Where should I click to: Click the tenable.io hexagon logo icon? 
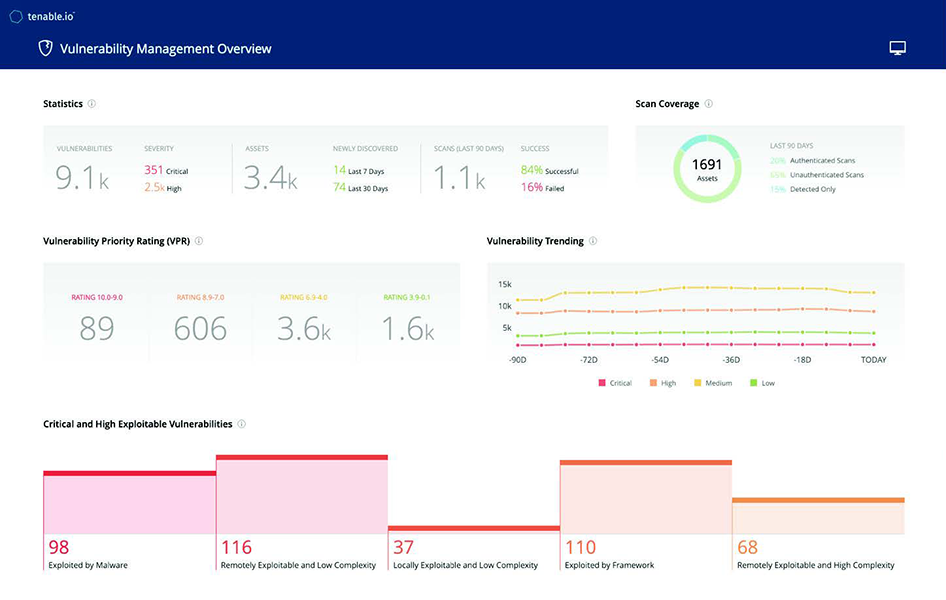click(x=16, y=17)
